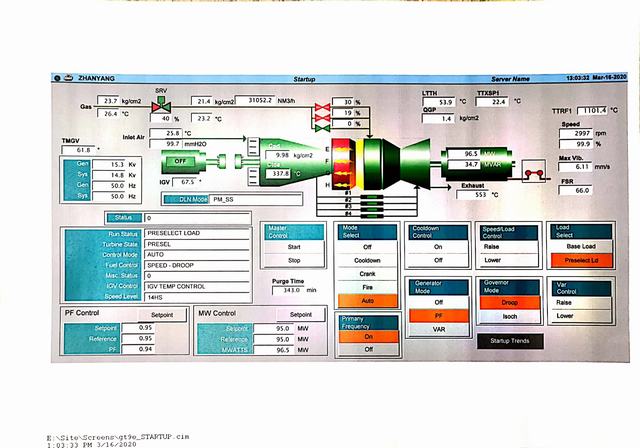The height and width of the screenshot is (448, 640).
Task: Turn Primary Frequency Off
Action: (x=369, y=349)
